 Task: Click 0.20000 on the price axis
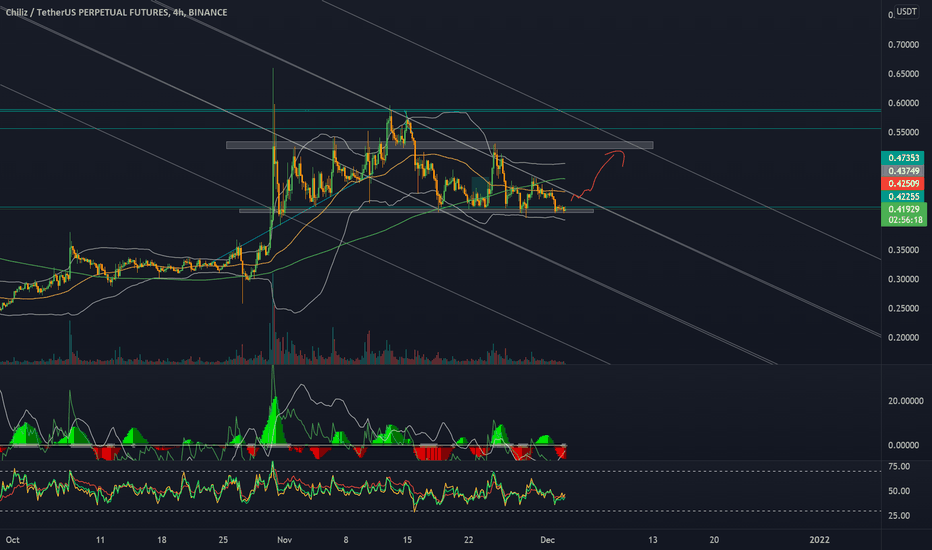click(x=903, y=337)
